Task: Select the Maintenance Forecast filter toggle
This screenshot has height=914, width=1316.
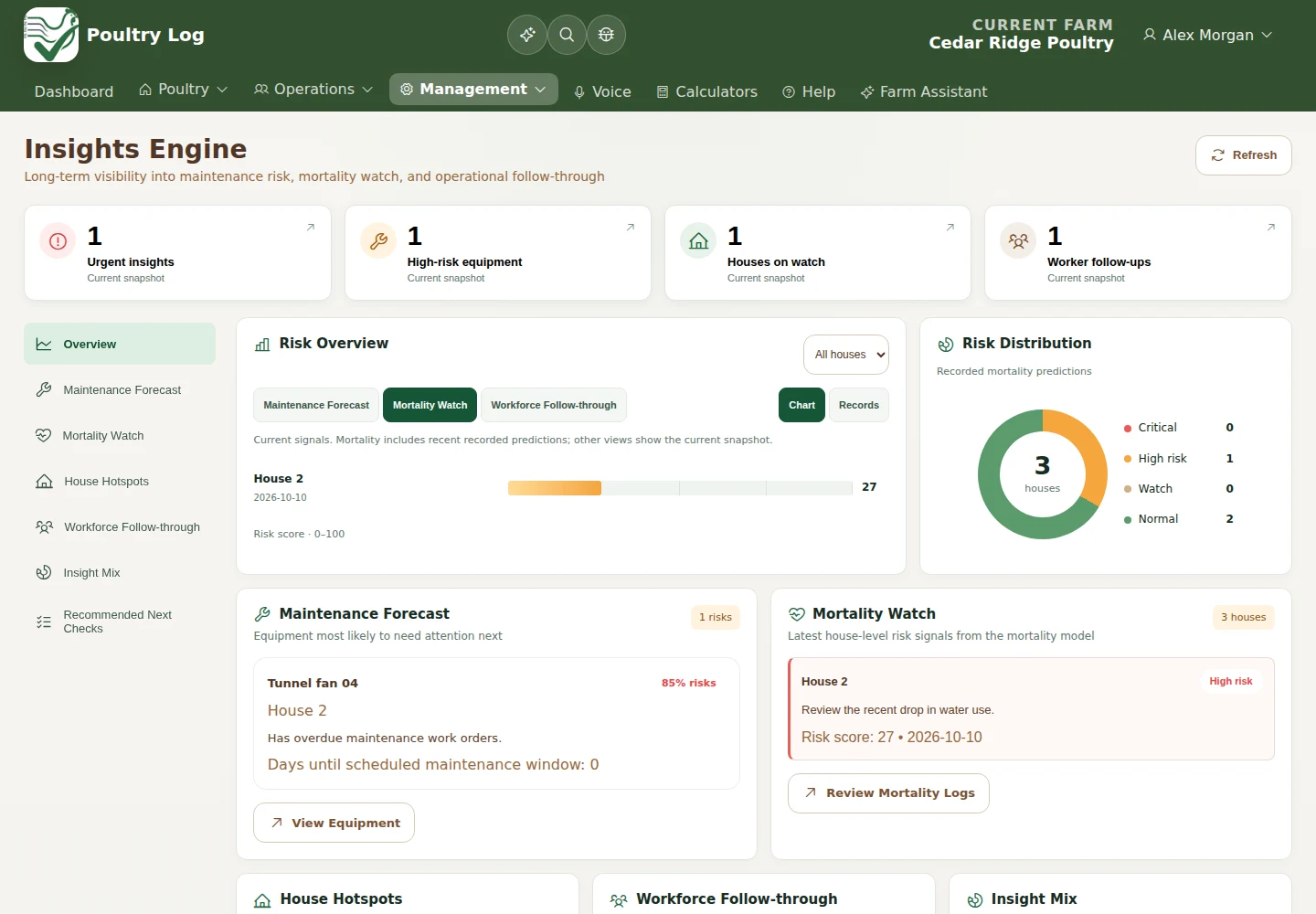Action: tap(316, 405)
